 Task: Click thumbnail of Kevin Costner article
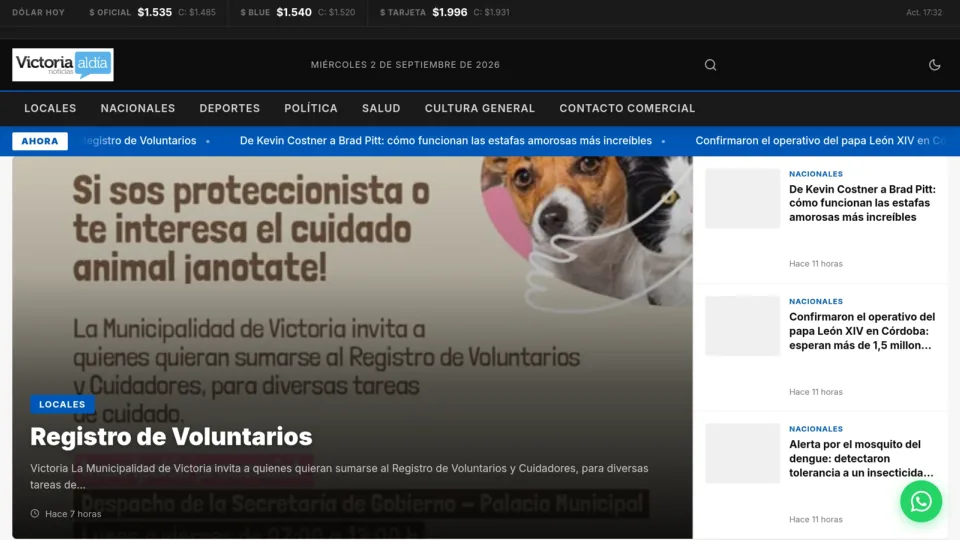[743, 198]
